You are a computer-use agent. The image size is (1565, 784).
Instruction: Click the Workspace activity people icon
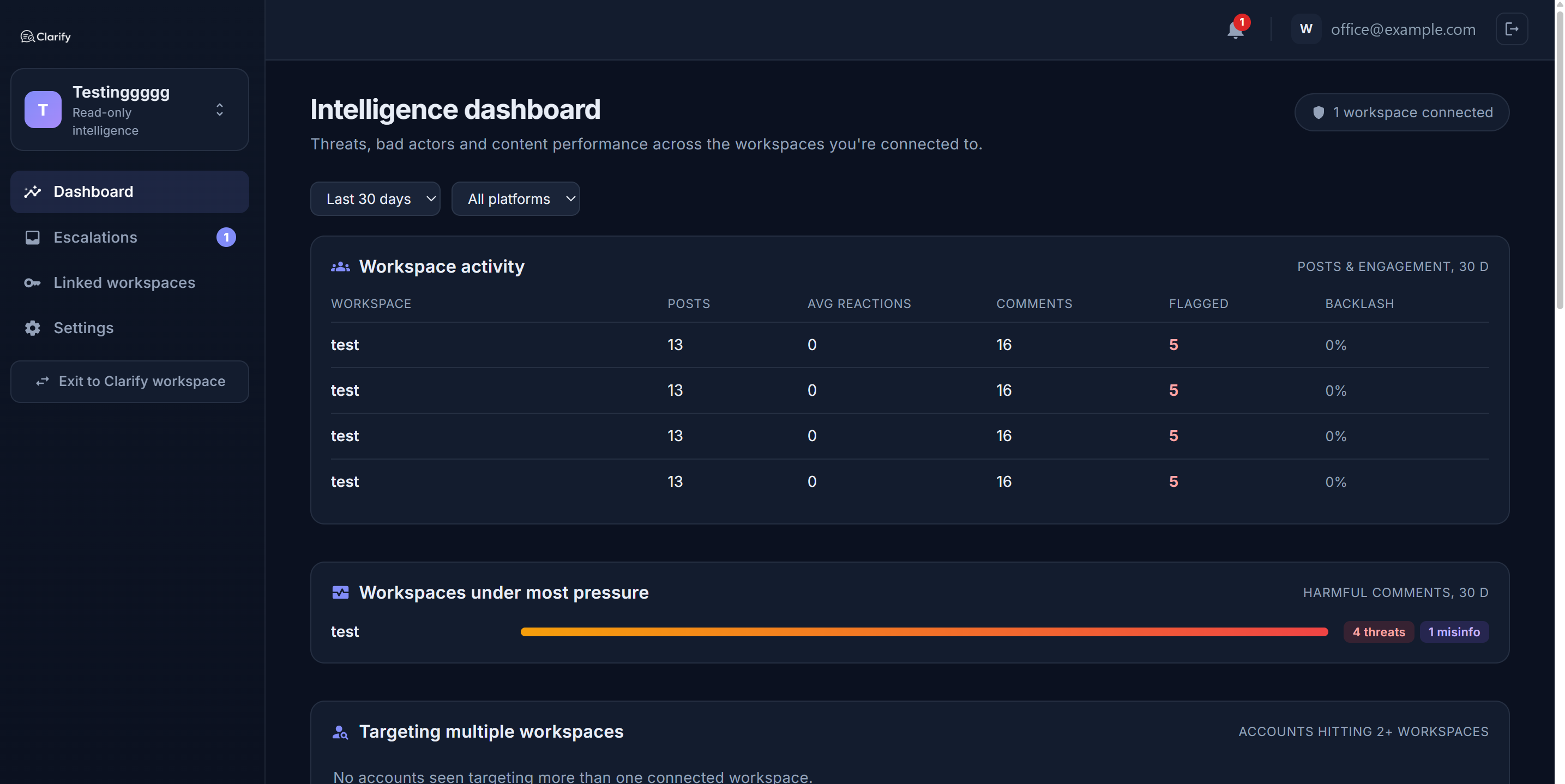point(340,267)
